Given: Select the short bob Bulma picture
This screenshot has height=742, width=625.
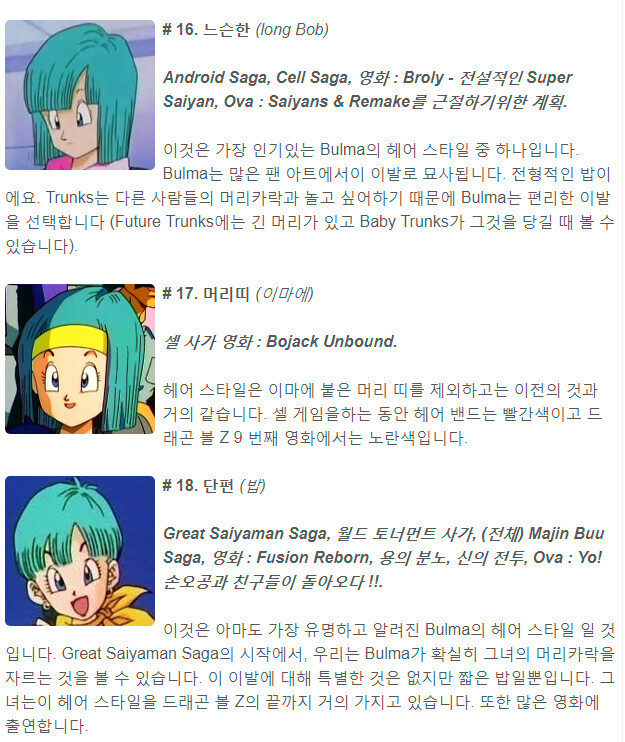Looking at the screenshot, I should [80, 551].
